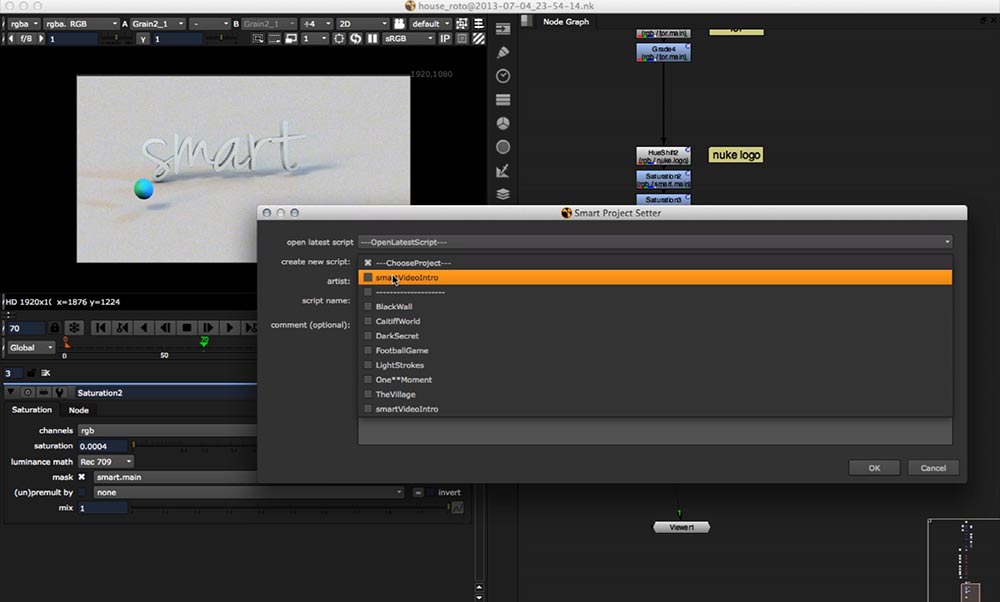Open the Image nodes toolbar icon
The image size is (1000, 602).
[x=503, y=29]
